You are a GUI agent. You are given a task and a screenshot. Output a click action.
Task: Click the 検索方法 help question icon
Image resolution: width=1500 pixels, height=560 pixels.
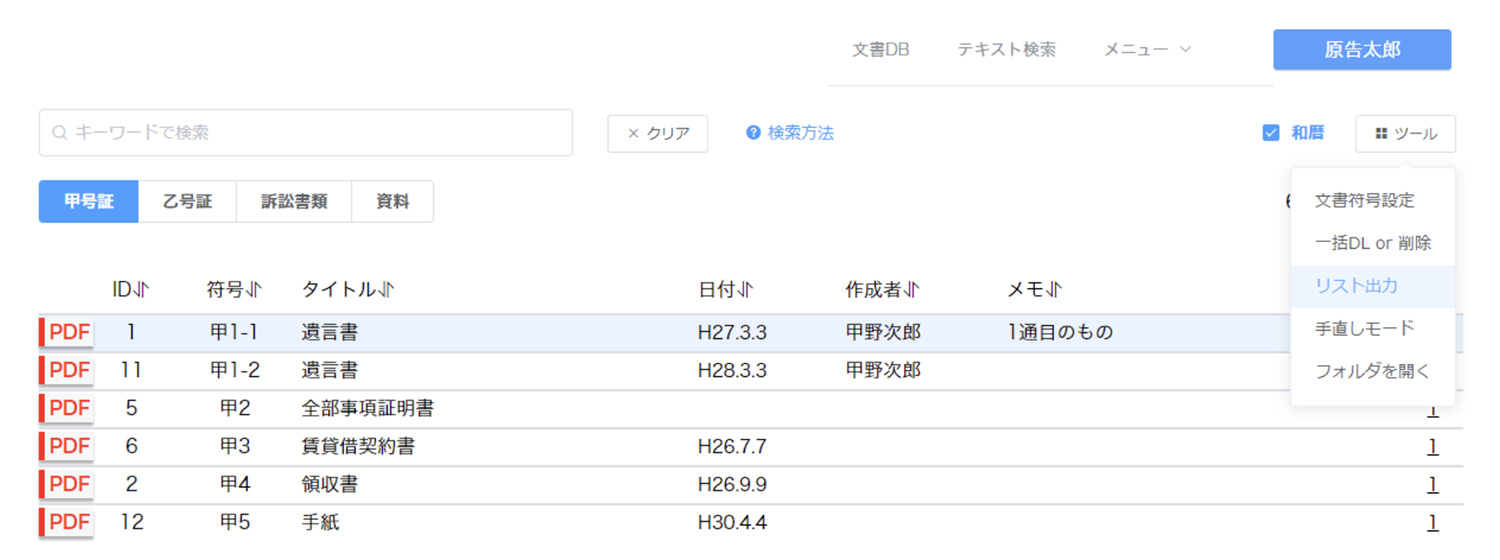coord(753,133)
